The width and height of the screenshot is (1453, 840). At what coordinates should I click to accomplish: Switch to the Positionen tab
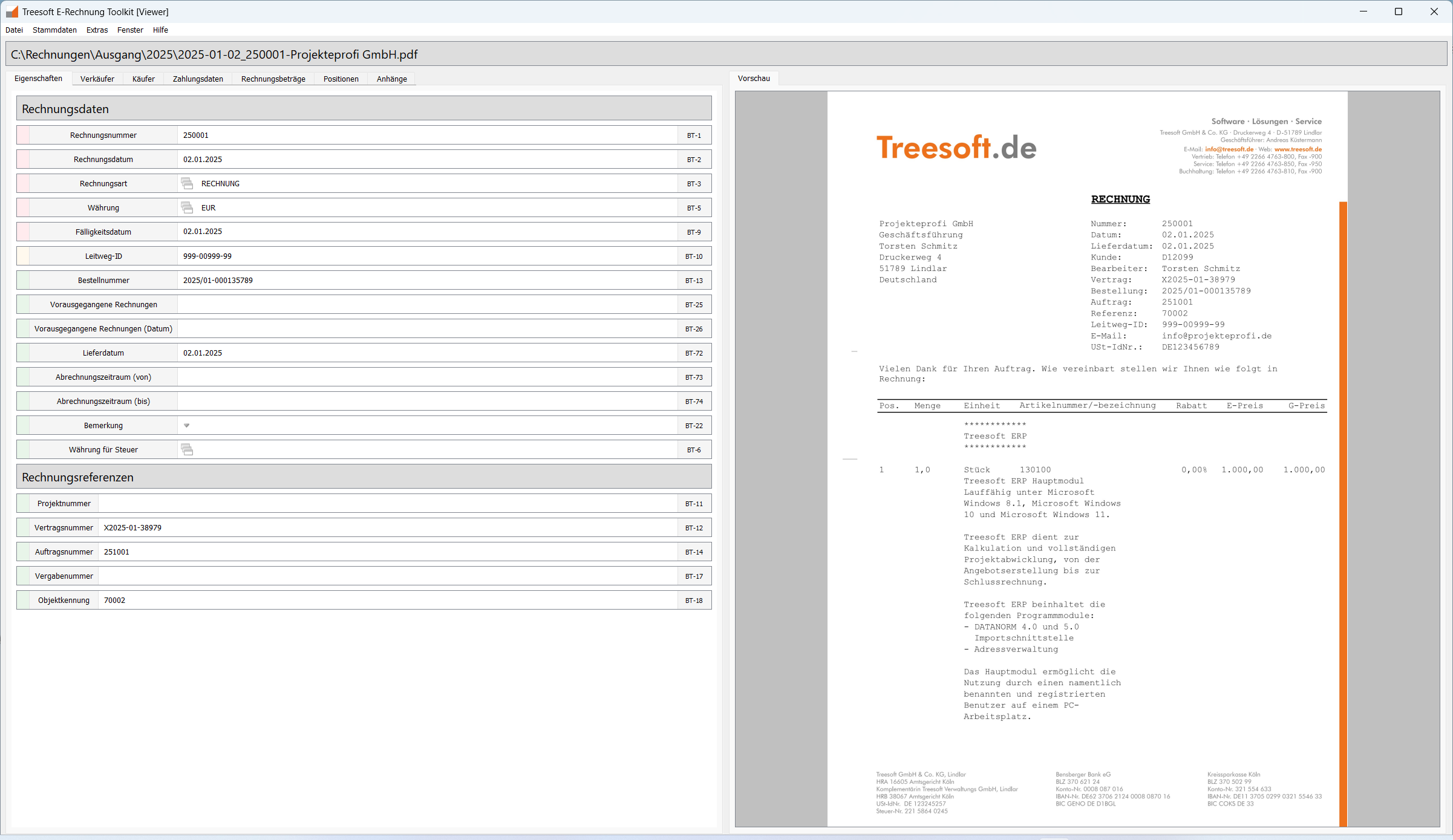pos(341,79)
